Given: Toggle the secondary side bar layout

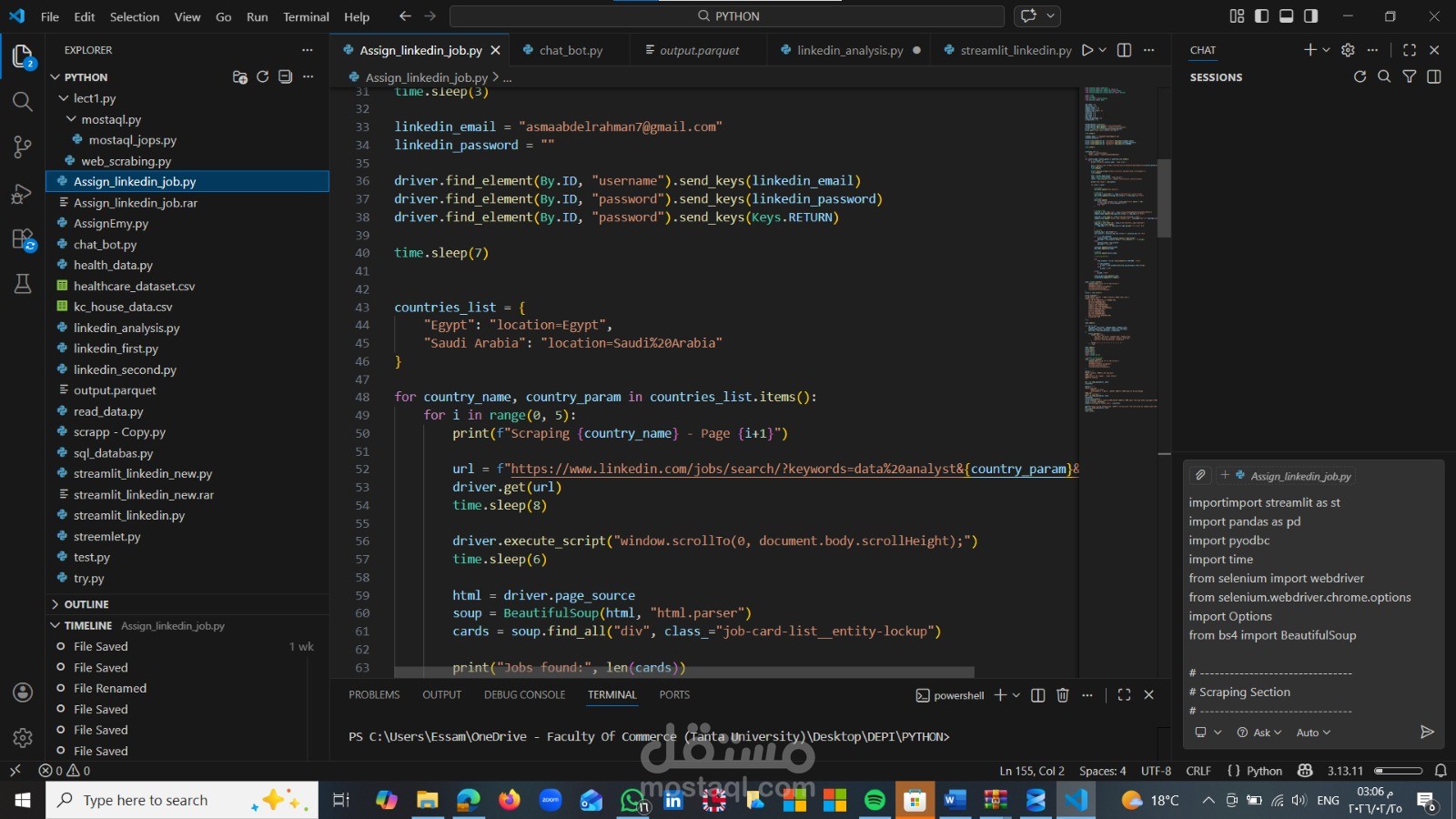Looking at the screenshot, I should pyautogui.click(x=1310, y=16).
